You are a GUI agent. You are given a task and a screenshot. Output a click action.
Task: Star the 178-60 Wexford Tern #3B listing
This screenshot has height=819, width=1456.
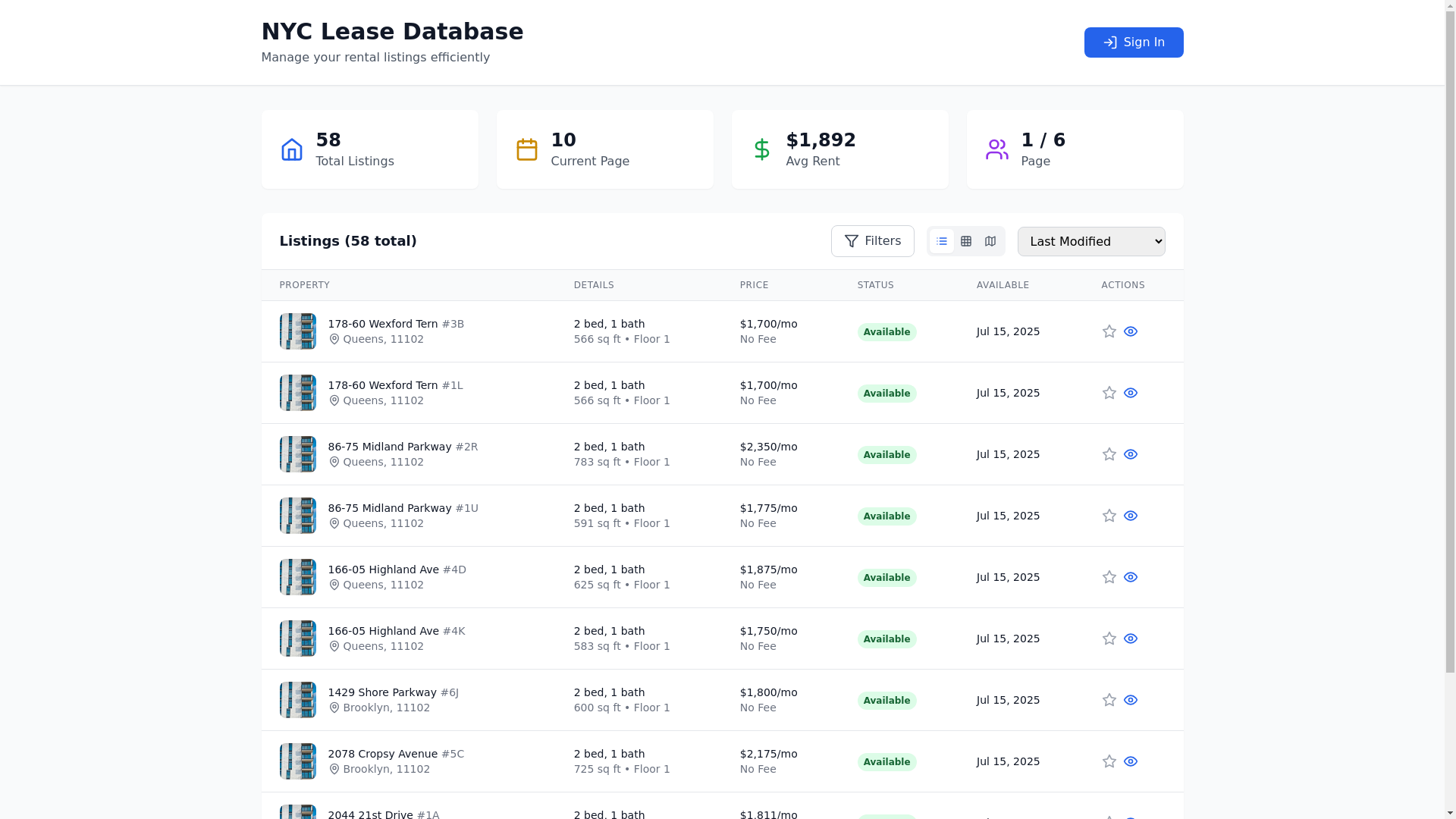click(1109, 331)
